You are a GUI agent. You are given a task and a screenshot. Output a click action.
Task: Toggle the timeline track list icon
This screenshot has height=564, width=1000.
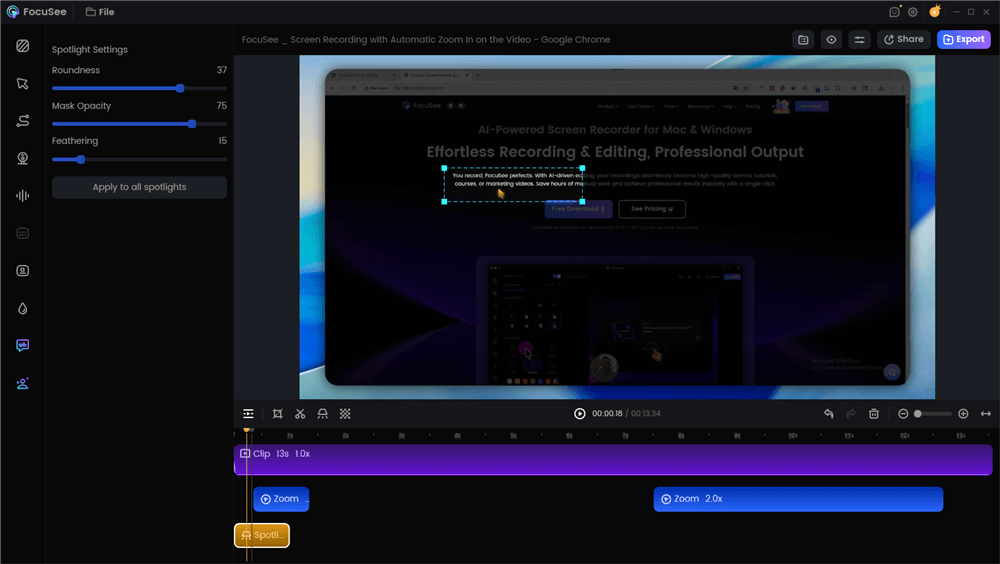pyautogui.click(x=248, y=414)
